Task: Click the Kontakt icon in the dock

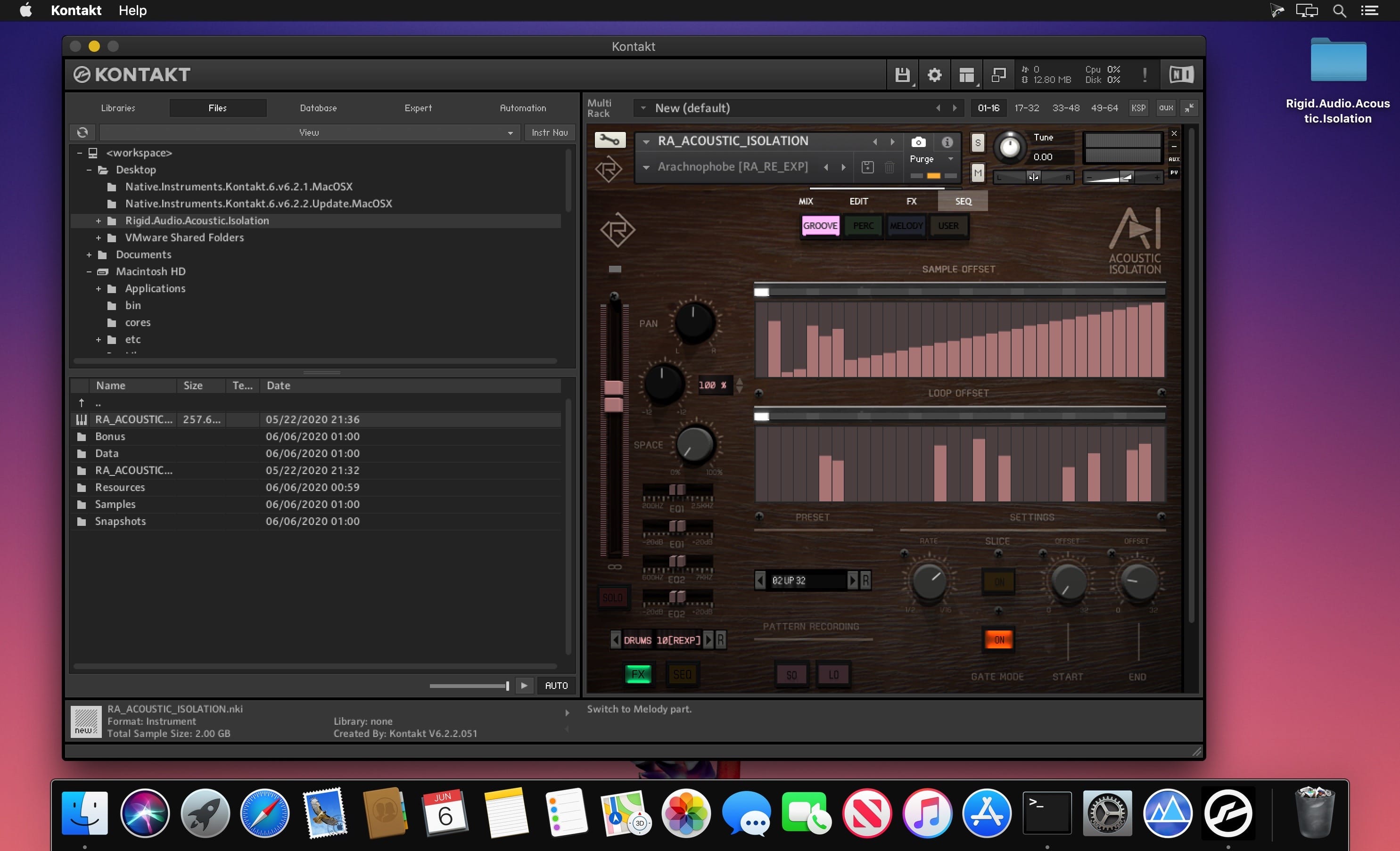Action: [x=1228, y=813]
